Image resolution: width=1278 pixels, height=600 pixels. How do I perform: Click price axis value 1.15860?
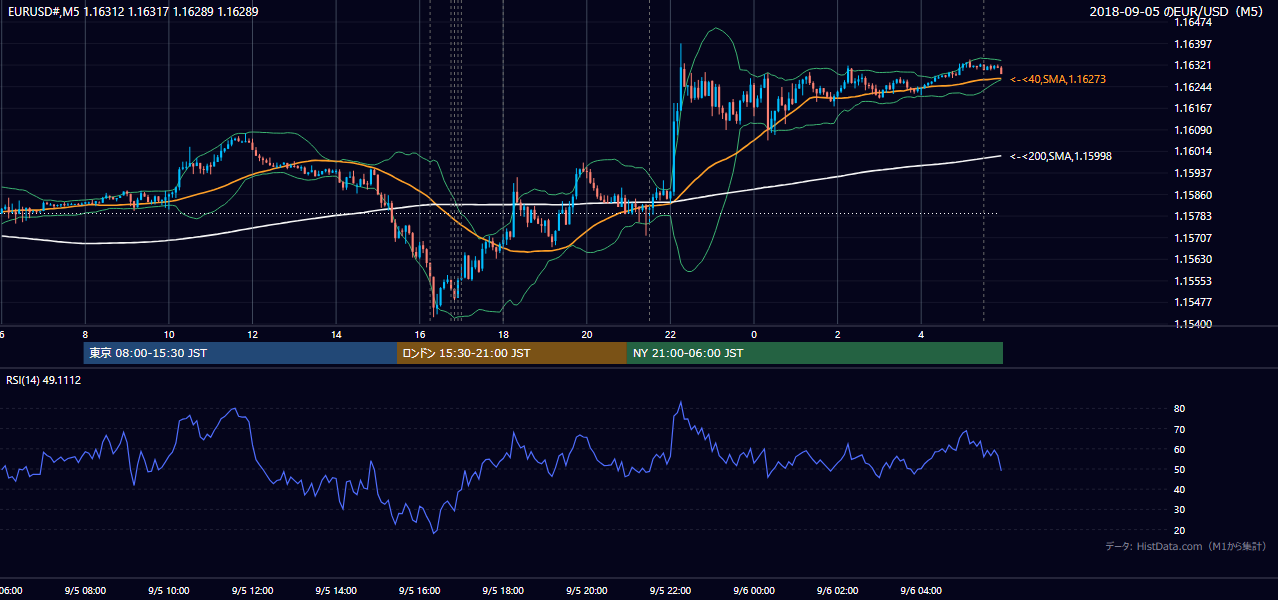pyautogui.click(x=1192, y=195)
